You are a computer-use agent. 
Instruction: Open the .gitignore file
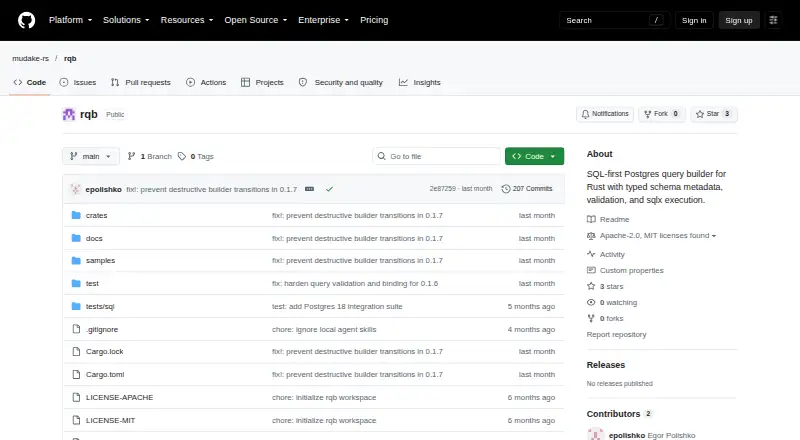(102, 329)
